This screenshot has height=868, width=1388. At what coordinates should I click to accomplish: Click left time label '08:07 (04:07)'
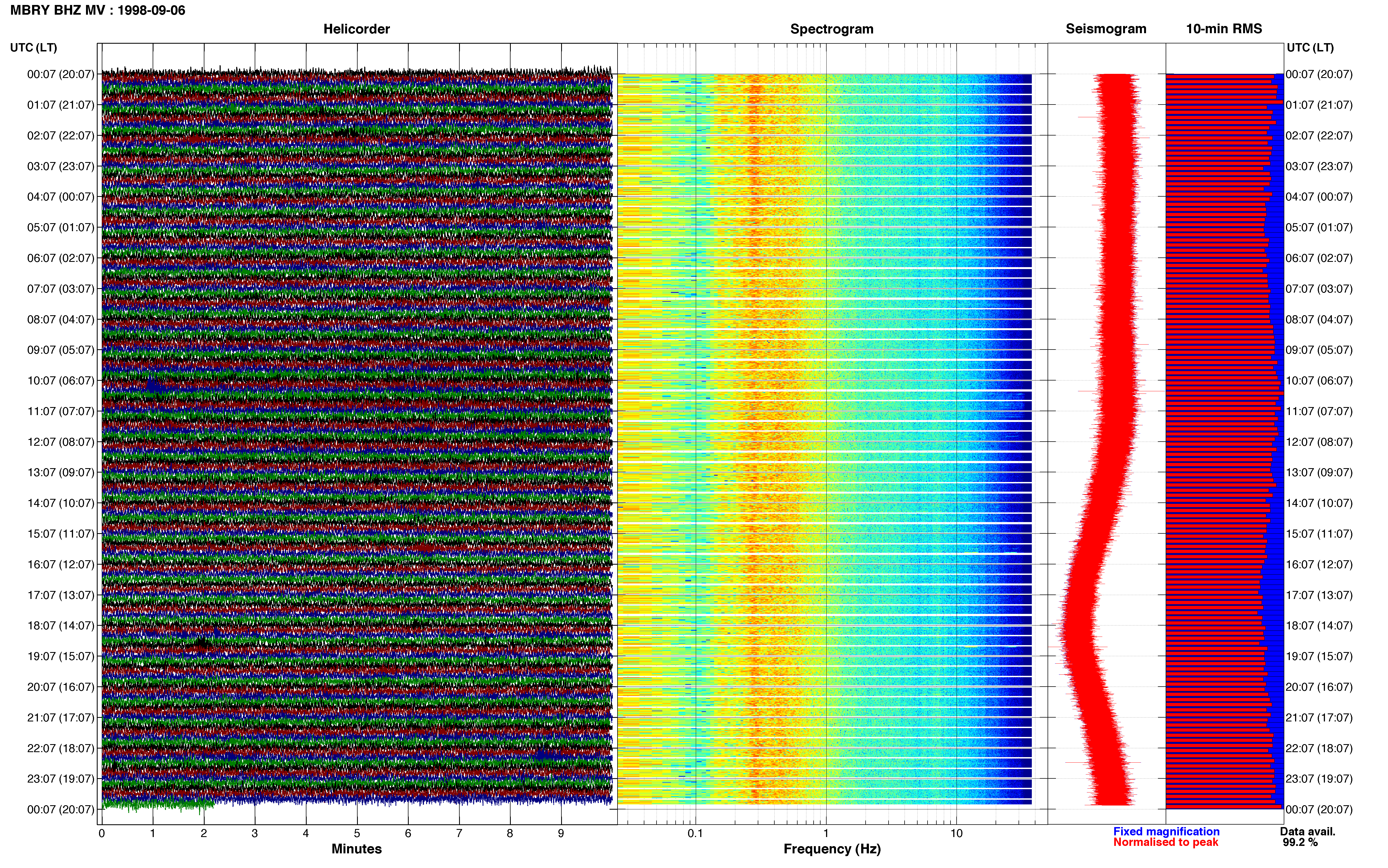pyautogui.click(x=60, y=319)
